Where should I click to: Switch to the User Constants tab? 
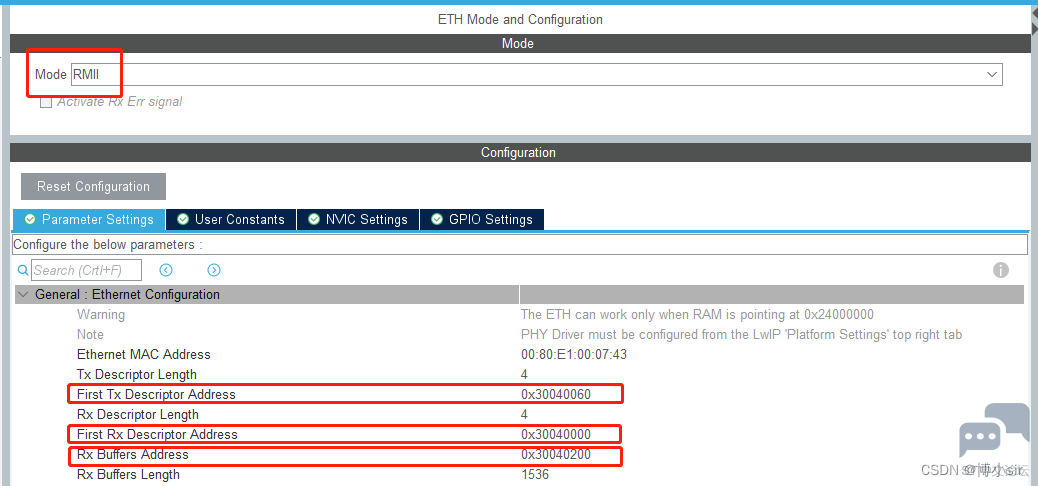[x=230, y=219]
